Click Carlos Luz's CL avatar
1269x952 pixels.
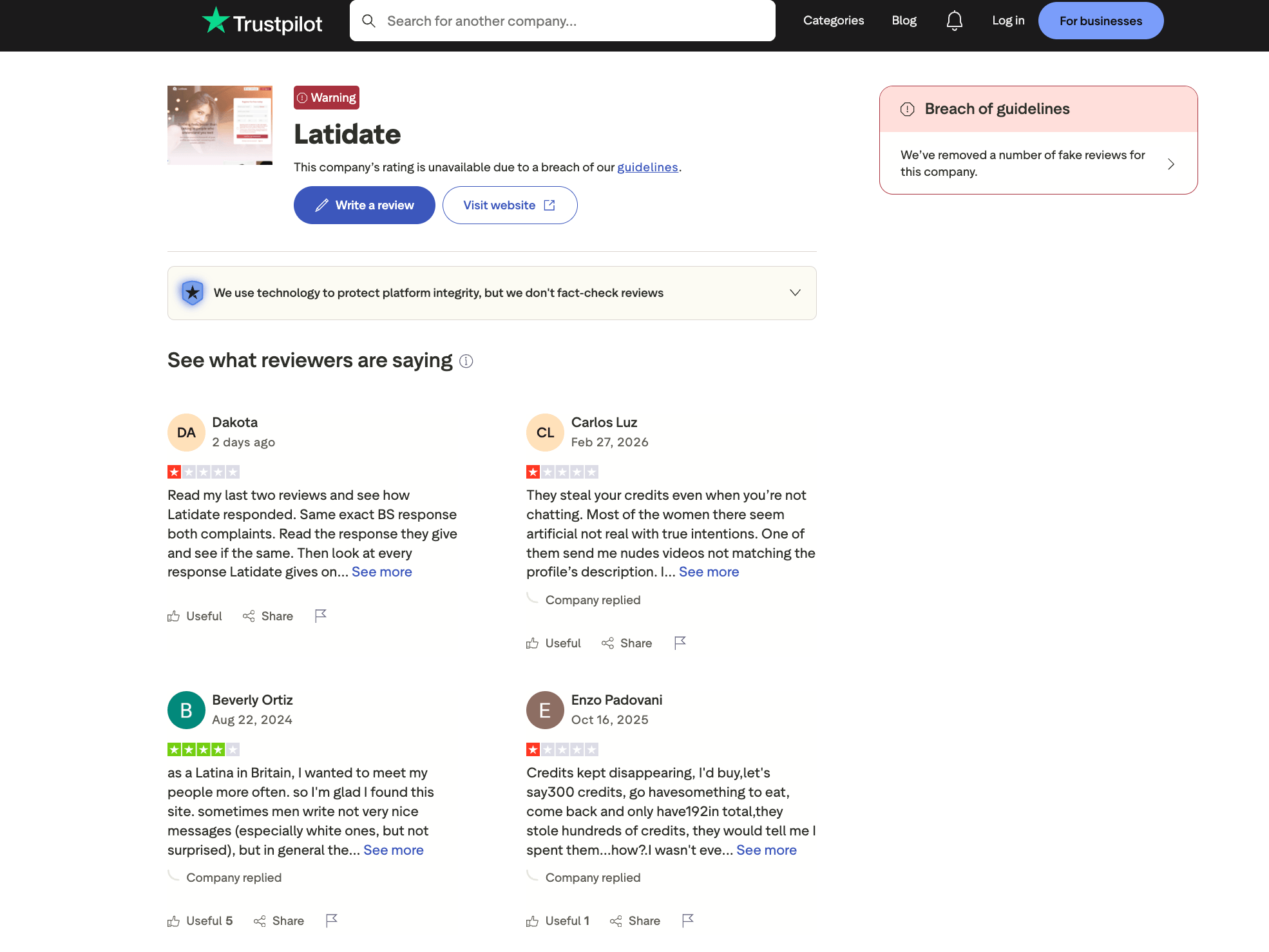point(545,432)
